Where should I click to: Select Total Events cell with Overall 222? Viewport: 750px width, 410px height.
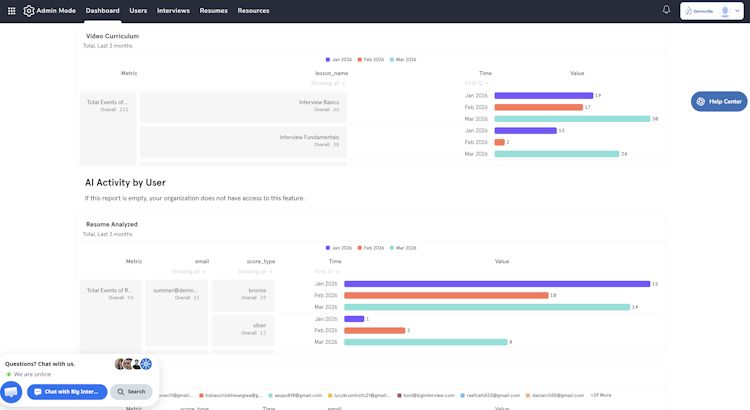108,128
